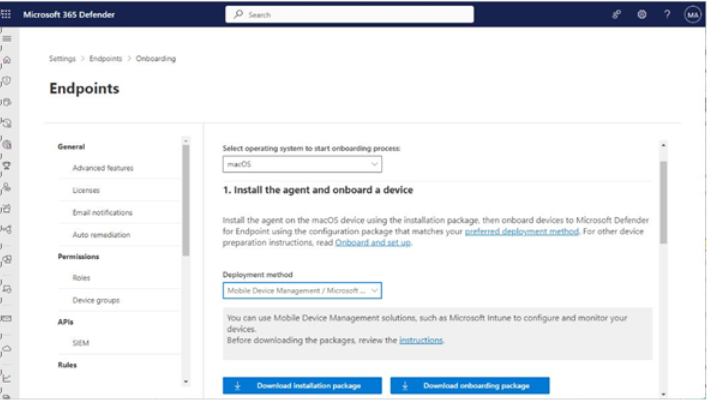
Task: Click Download installation package button
Action: click(x=302, y=386)
